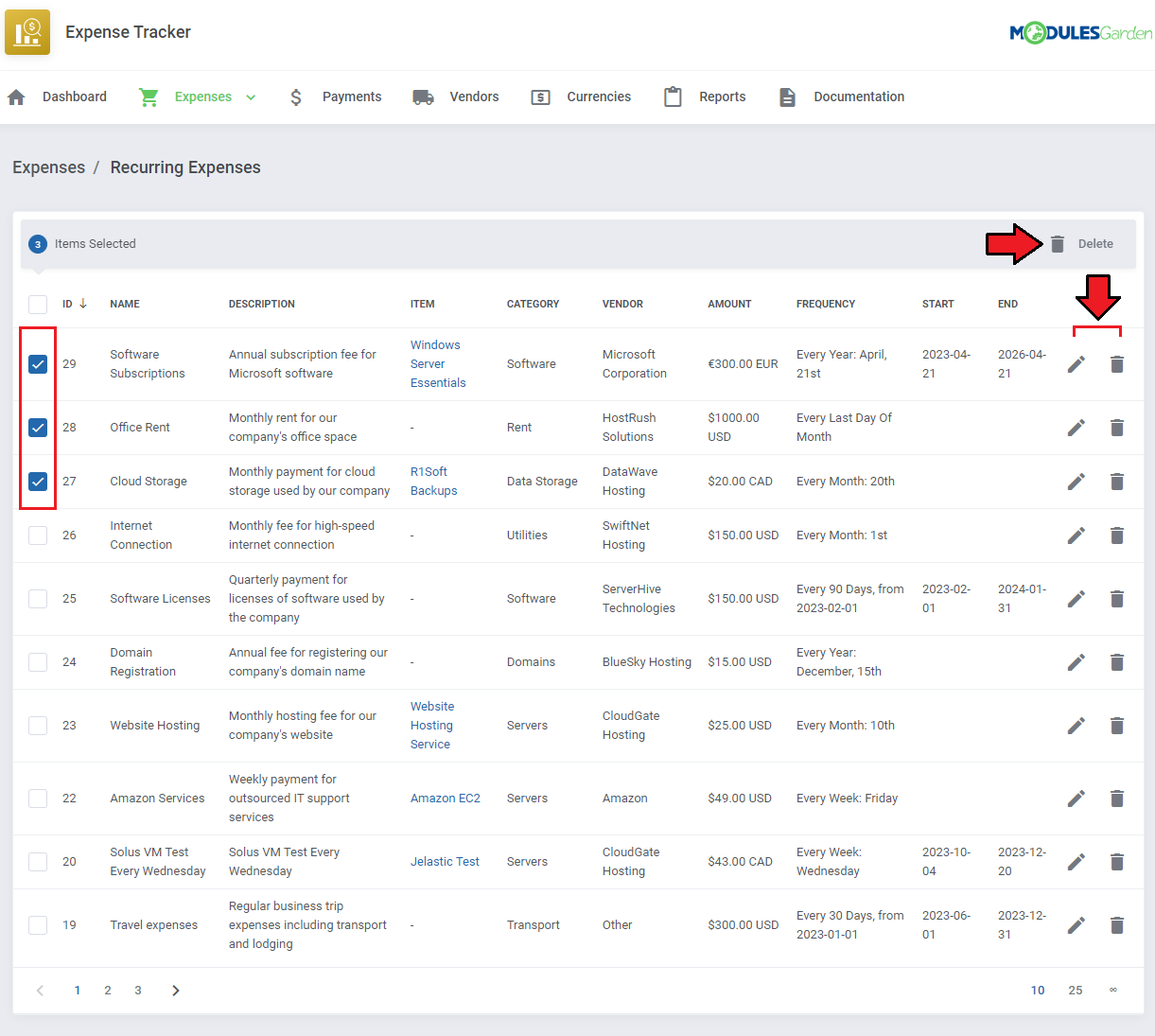Delete the Software Licenses row
The image size is (1155, 1036).
(1117, 599)
